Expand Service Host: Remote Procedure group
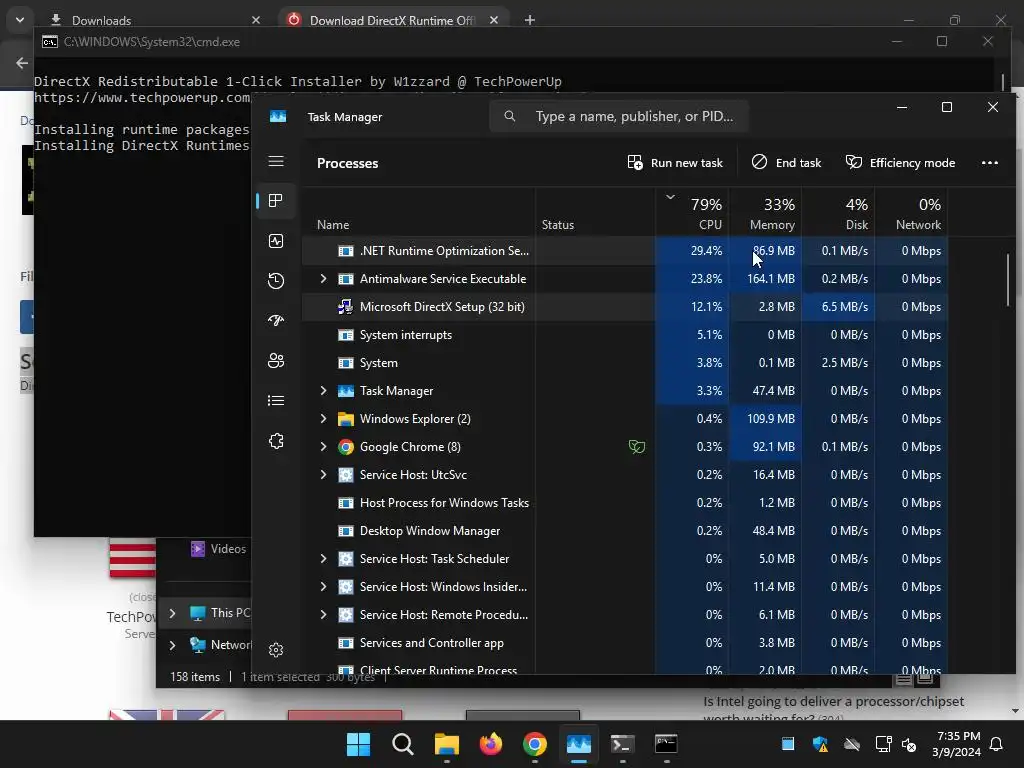The image size is (1024, 768). click(323, 615)
